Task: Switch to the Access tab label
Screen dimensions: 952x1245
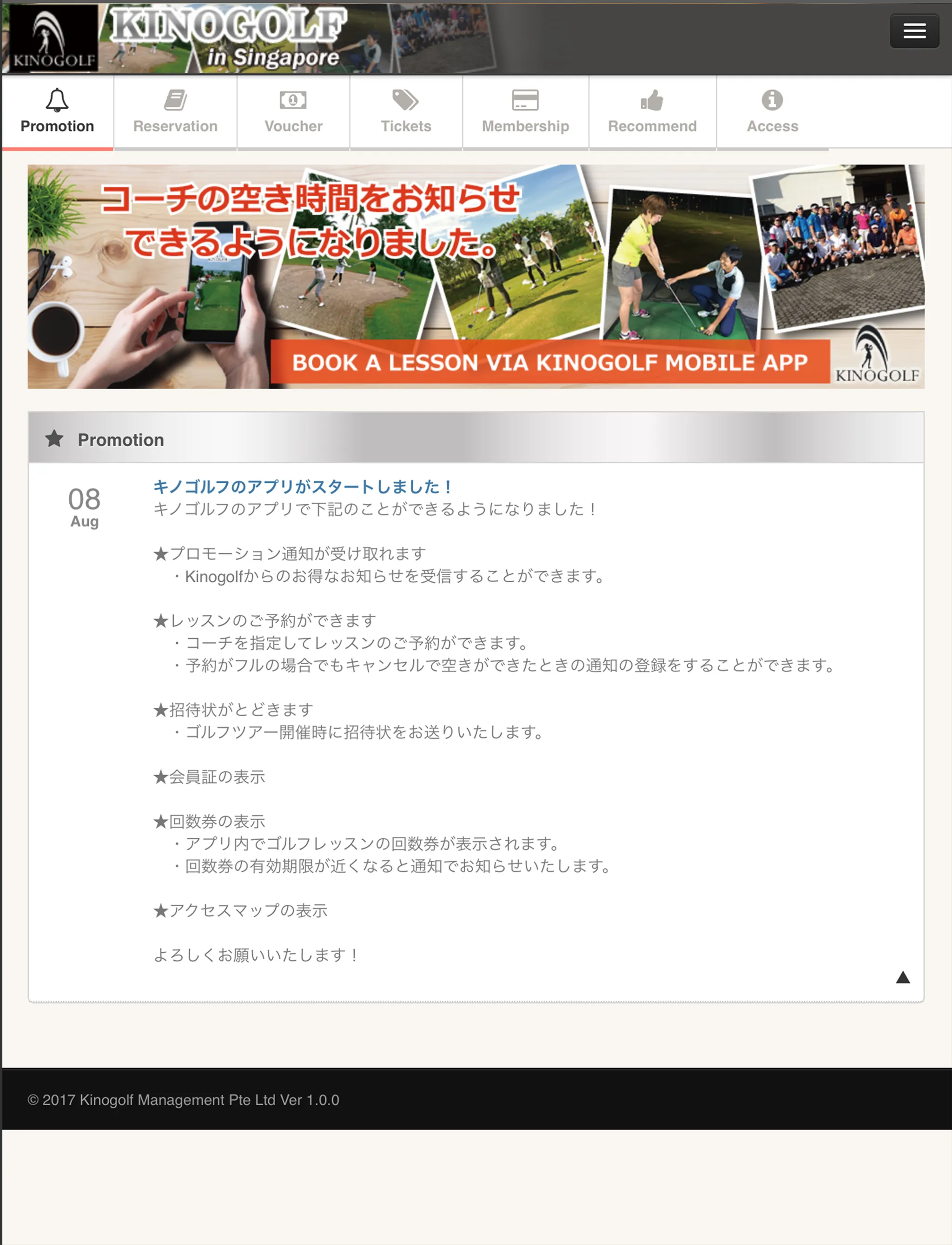Action: click(x=773, y=126)
